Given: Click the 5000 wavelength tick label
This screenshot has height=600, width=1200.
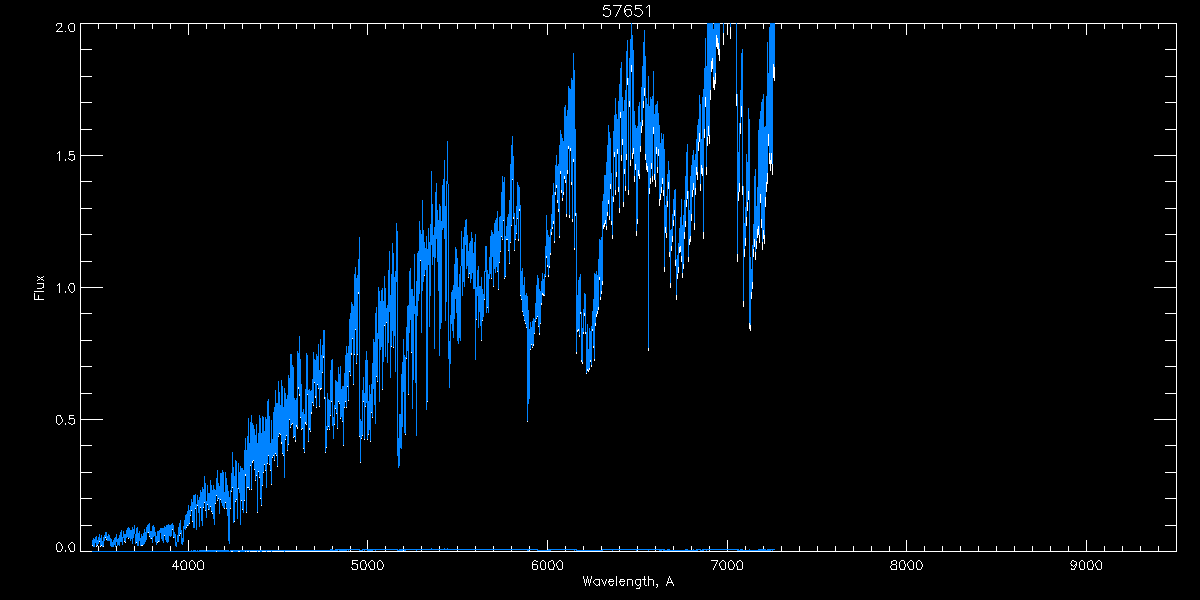Looking at the screenshot, I should tap(368, 565).
